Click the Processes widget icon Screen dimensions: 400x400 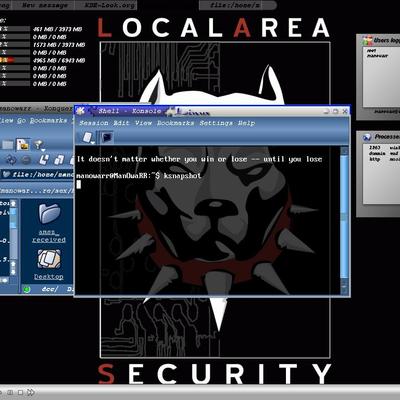(x=367, y=137)
